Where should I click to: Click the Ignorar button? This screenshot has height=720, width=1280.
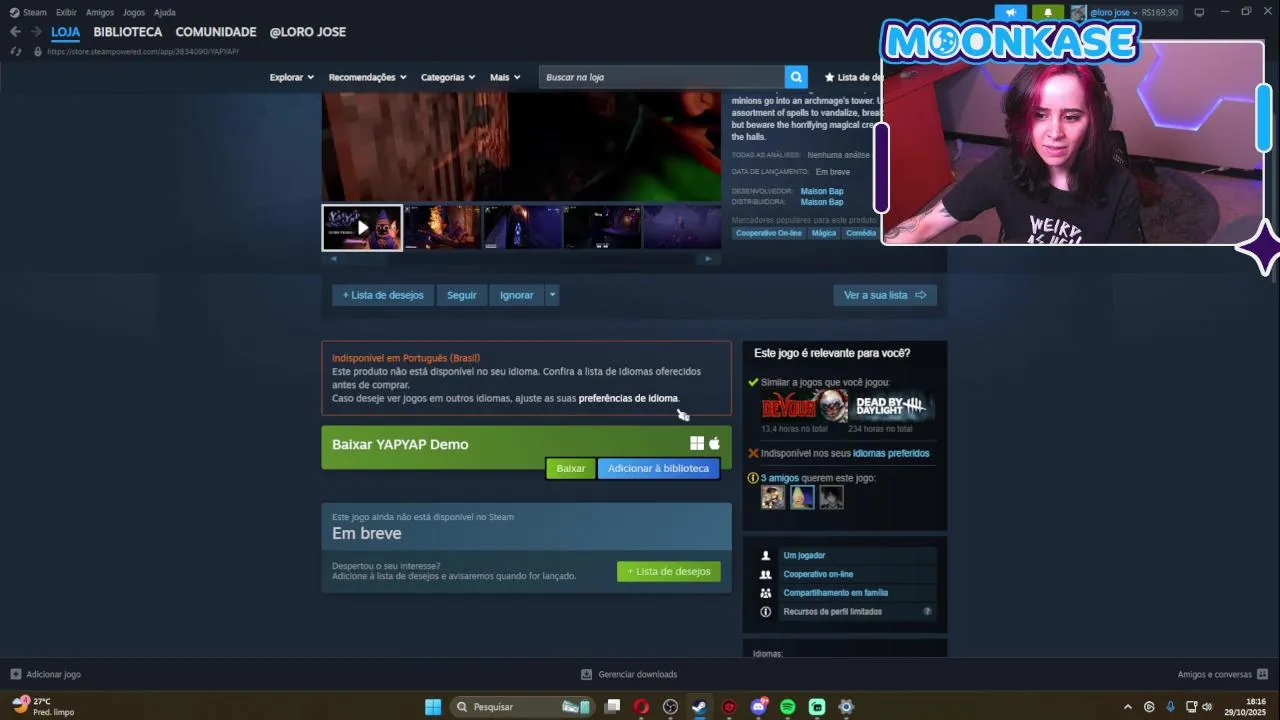(x=517, y=295)
